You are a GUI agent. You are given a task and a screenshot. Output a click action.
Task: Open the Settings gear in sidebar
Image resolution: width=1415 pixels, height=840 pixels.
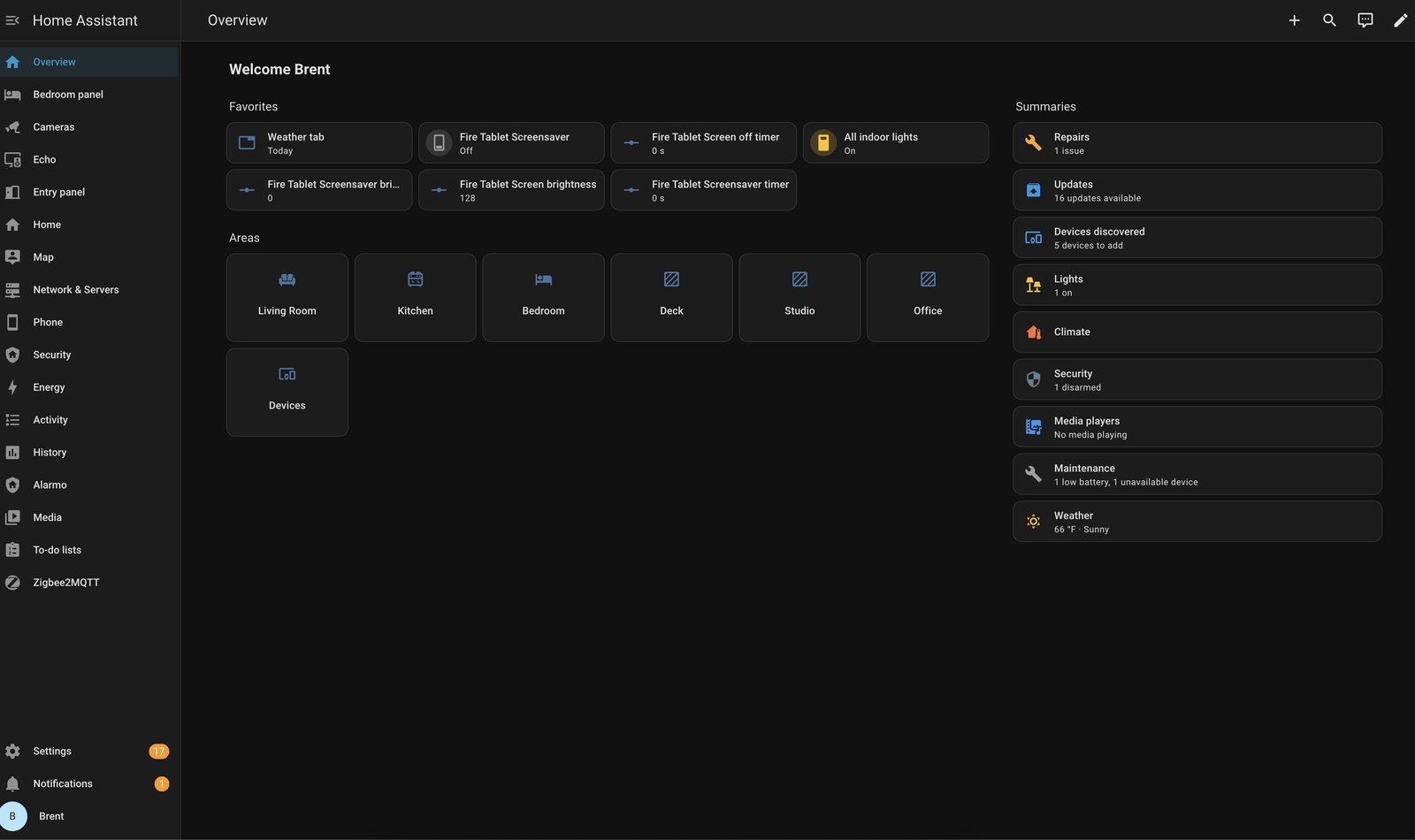(89, 752)
